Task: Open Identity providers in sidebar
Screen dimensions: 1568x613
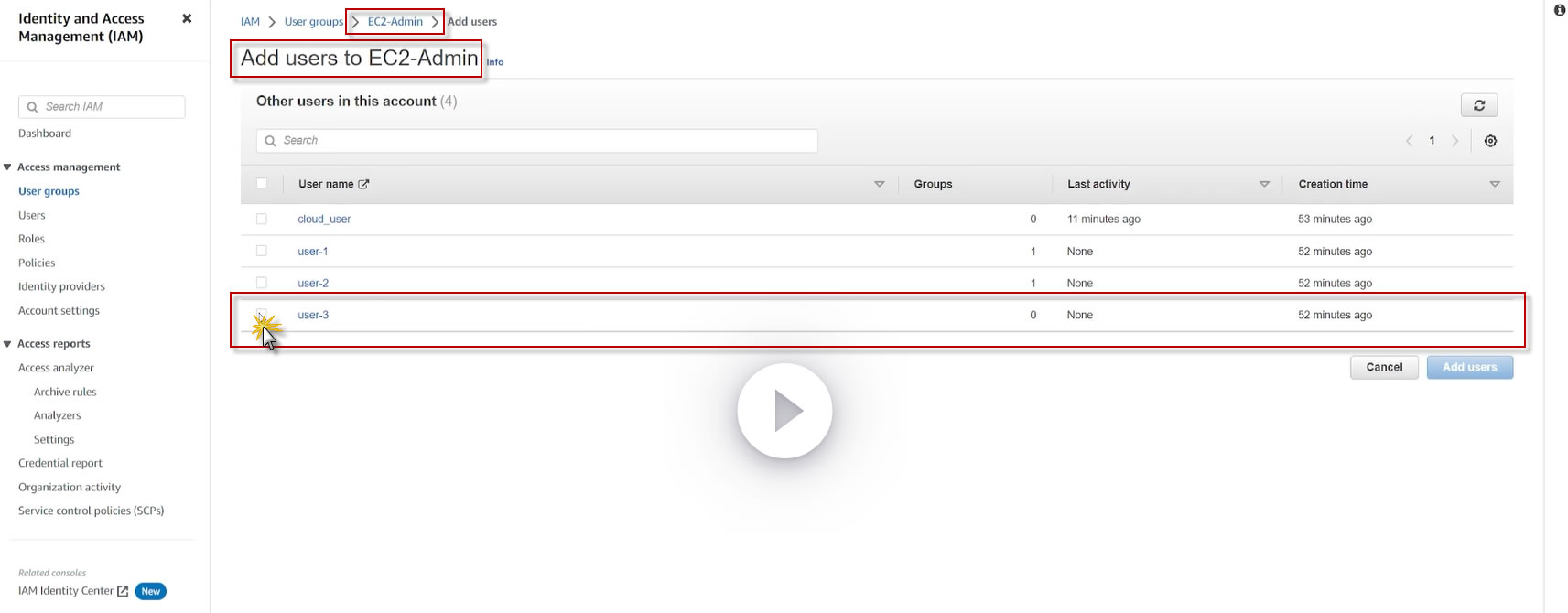Action: (x=61, y=286)
